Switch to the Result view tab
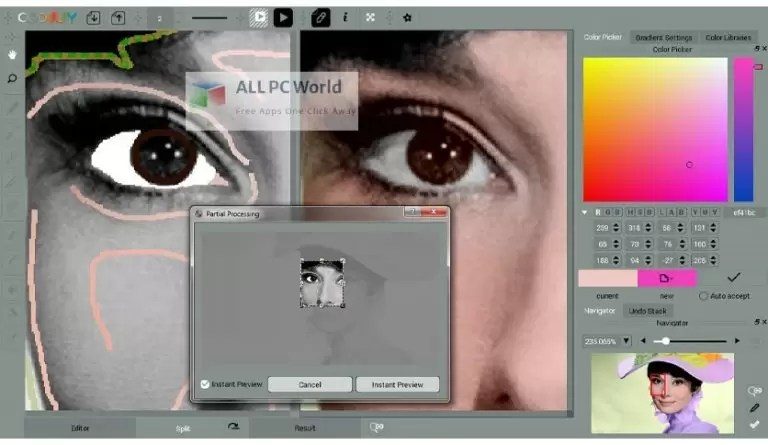This screenshot has height=445, width=768. pos(305,428)
